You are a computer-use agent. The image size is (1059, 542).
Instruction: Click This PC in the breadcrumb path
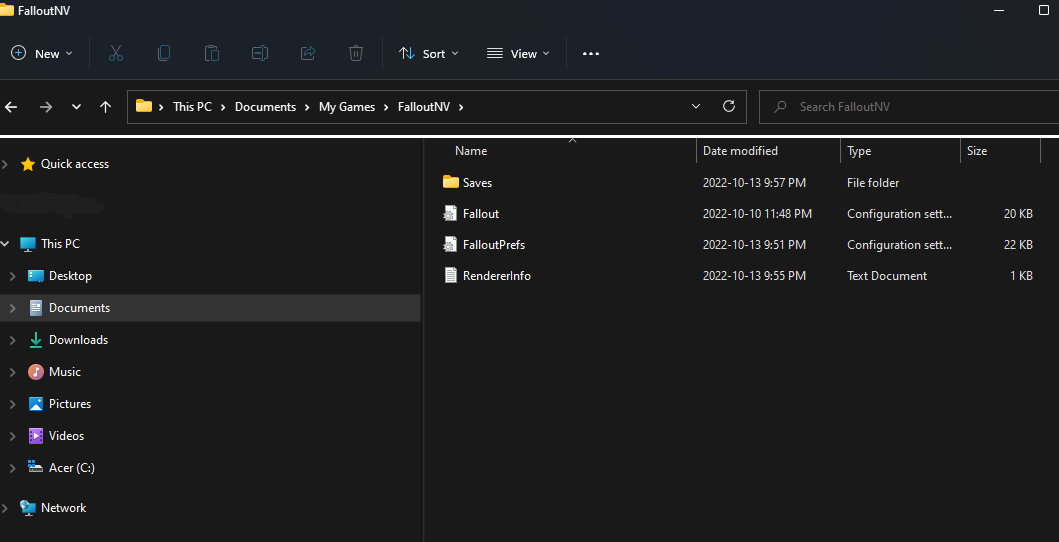point(192,107)
